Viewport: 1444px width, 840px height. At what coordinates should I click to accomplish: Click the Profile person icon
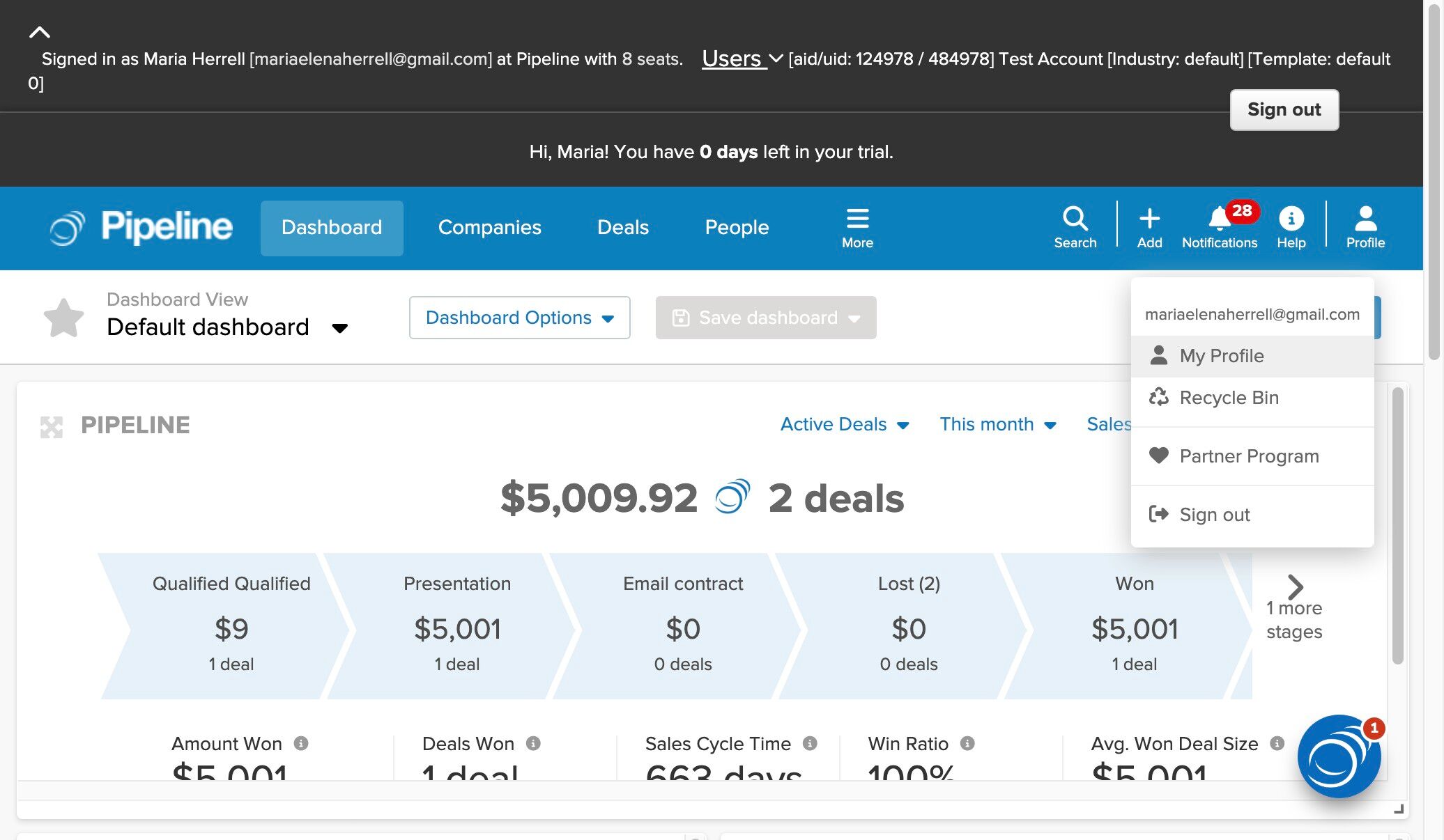(x=1365, y=219)
